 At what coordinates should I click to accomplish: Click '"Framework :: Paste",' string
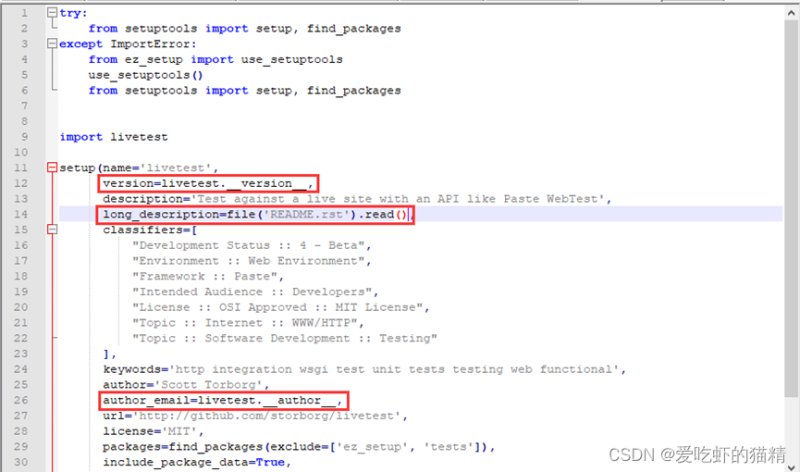[208, 277]
